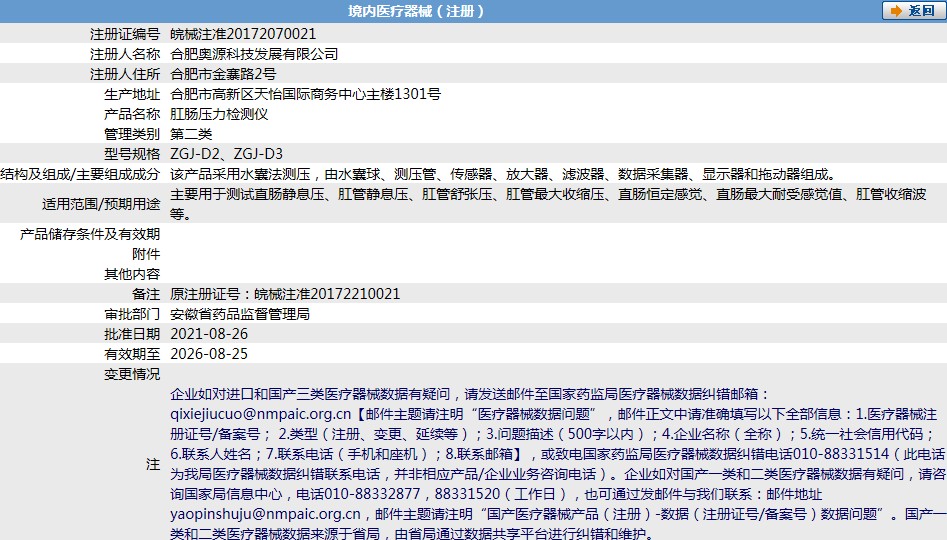Select usage text starting 主要用于测试直肠静息压
The image size is (947, 540).
(x=548, y=204)
